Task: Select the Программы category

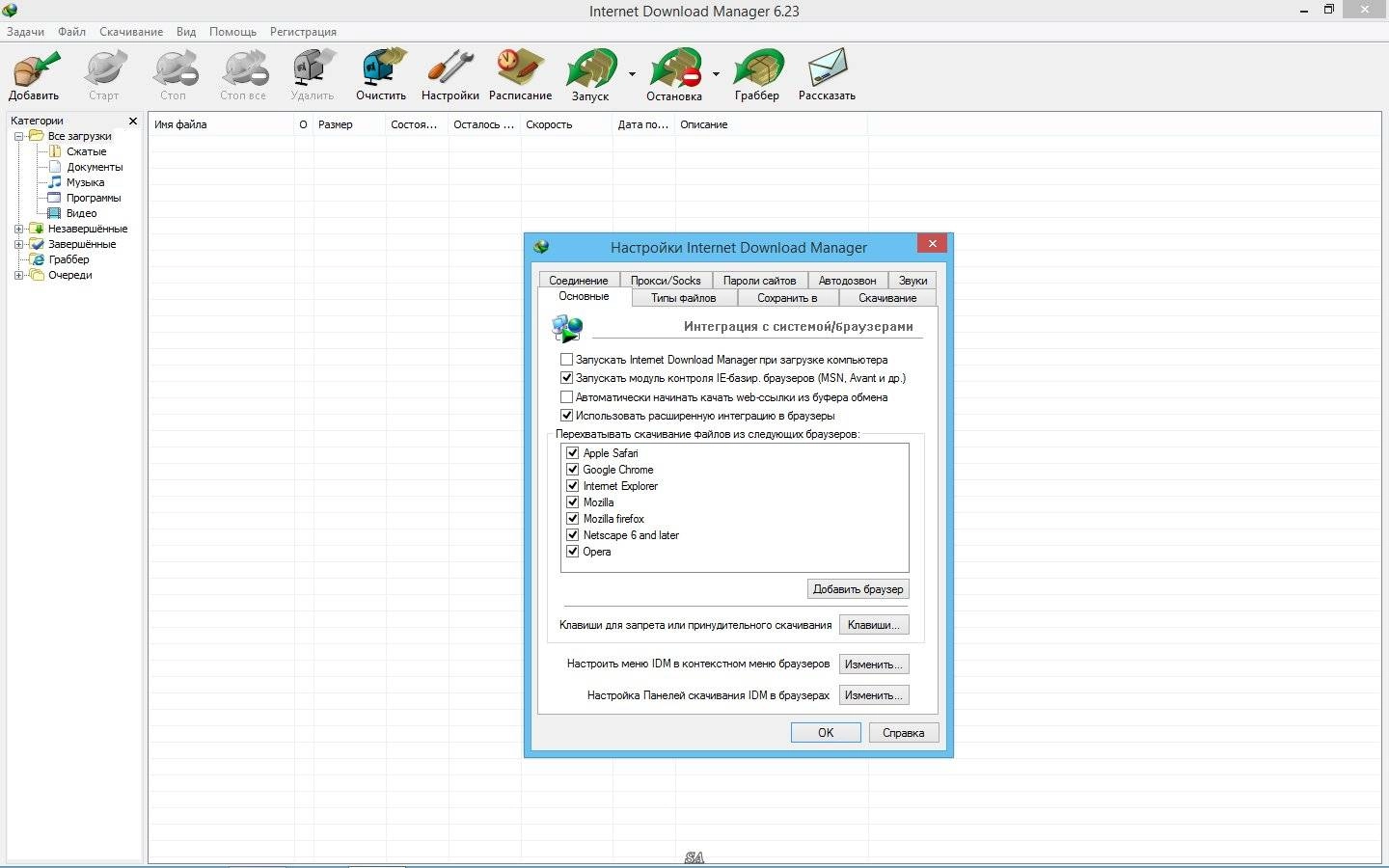Action: pyautogui.click(x=94, y=198)
